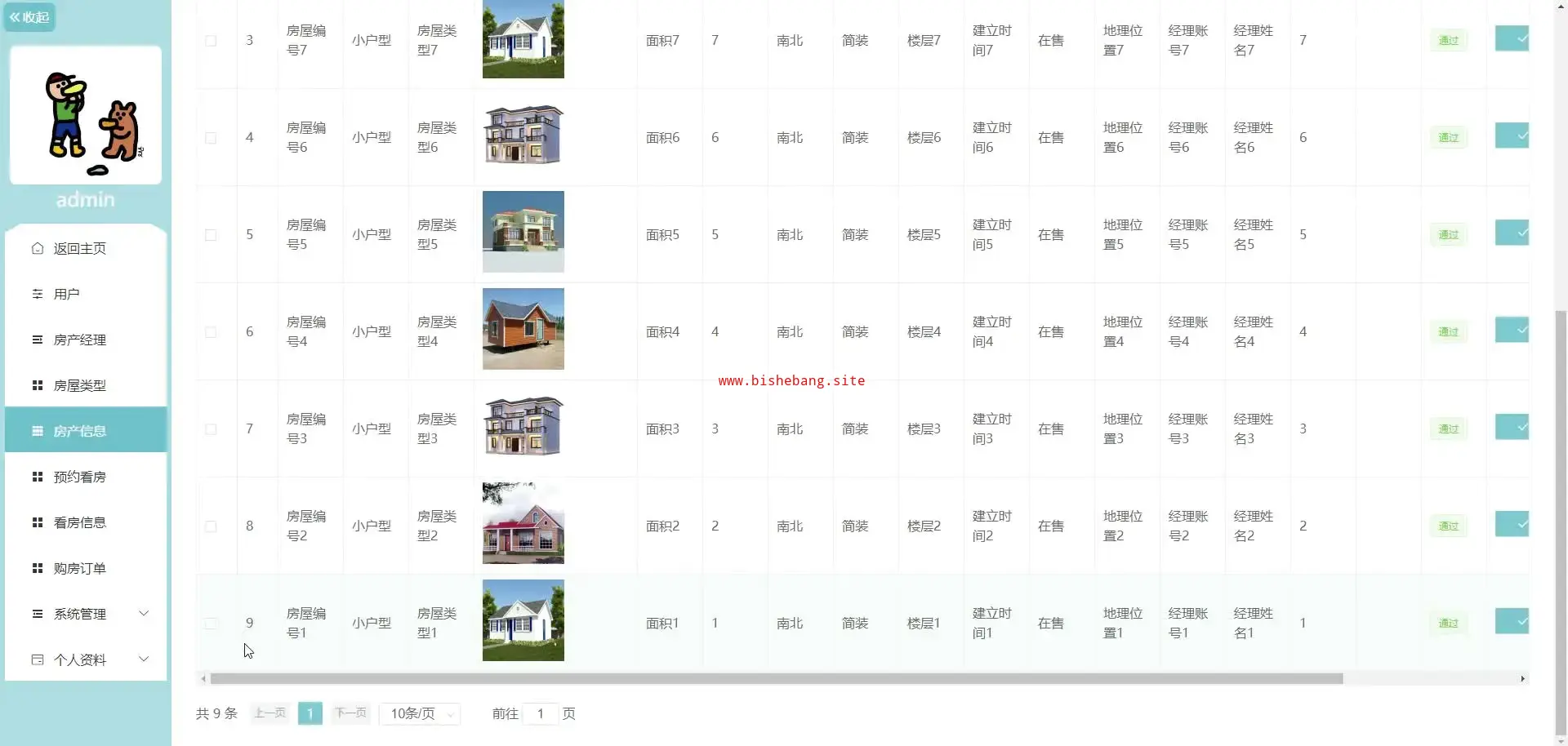Click the 共 9 条 total count text

pos(216,714)
